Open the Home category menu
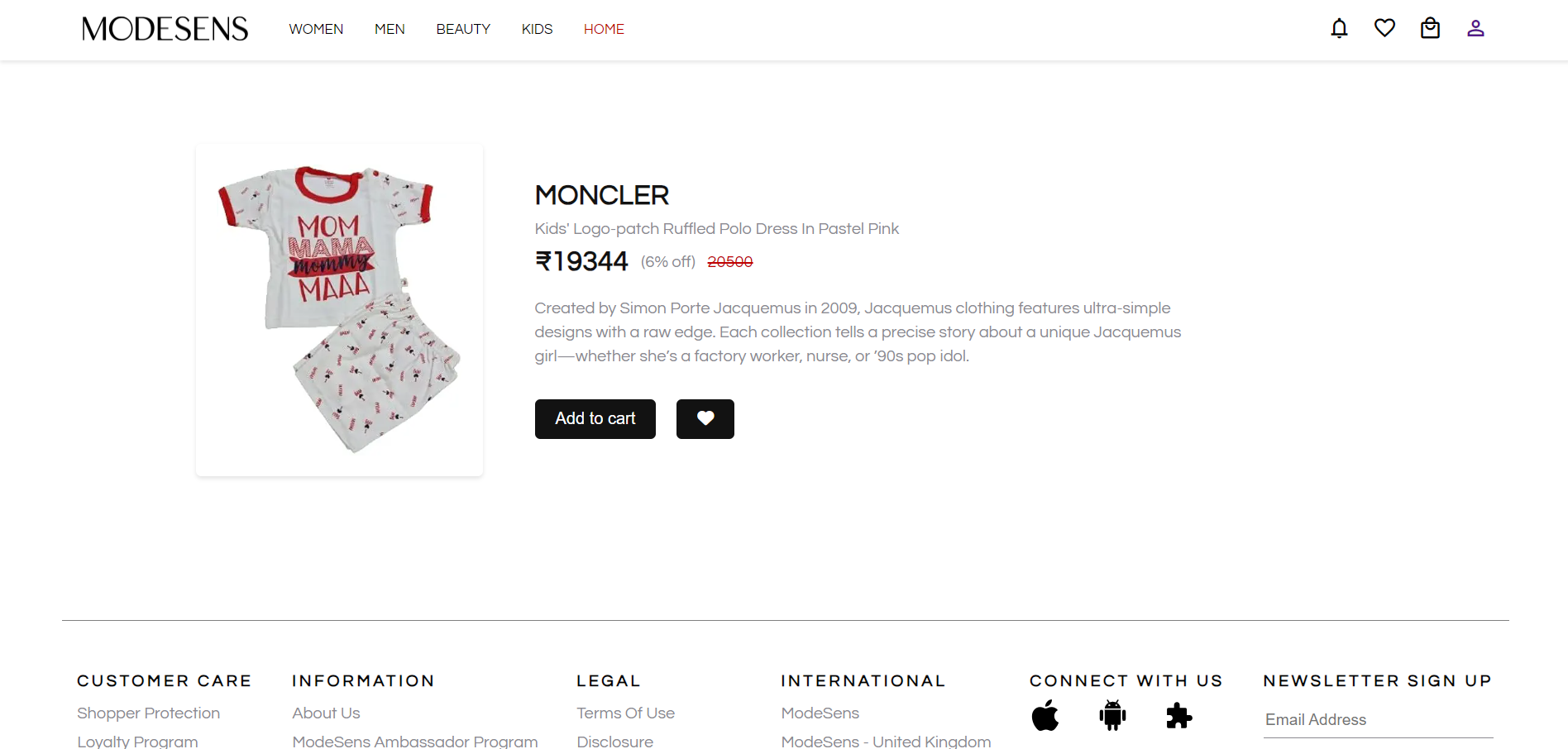This screenshot has height=749, width=1568. tap(604, 29)
